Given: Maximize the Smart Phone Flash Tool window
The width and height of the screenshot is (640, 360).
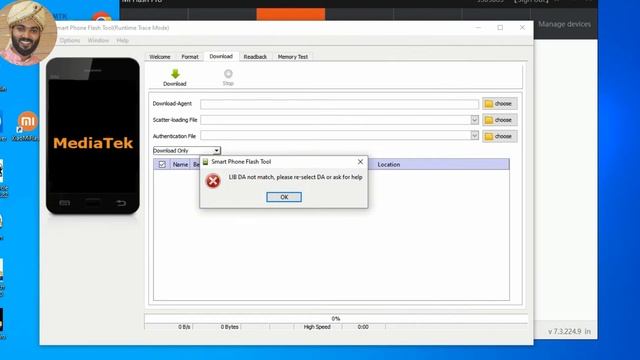Looking at the screenshot, I should [500, 27].
